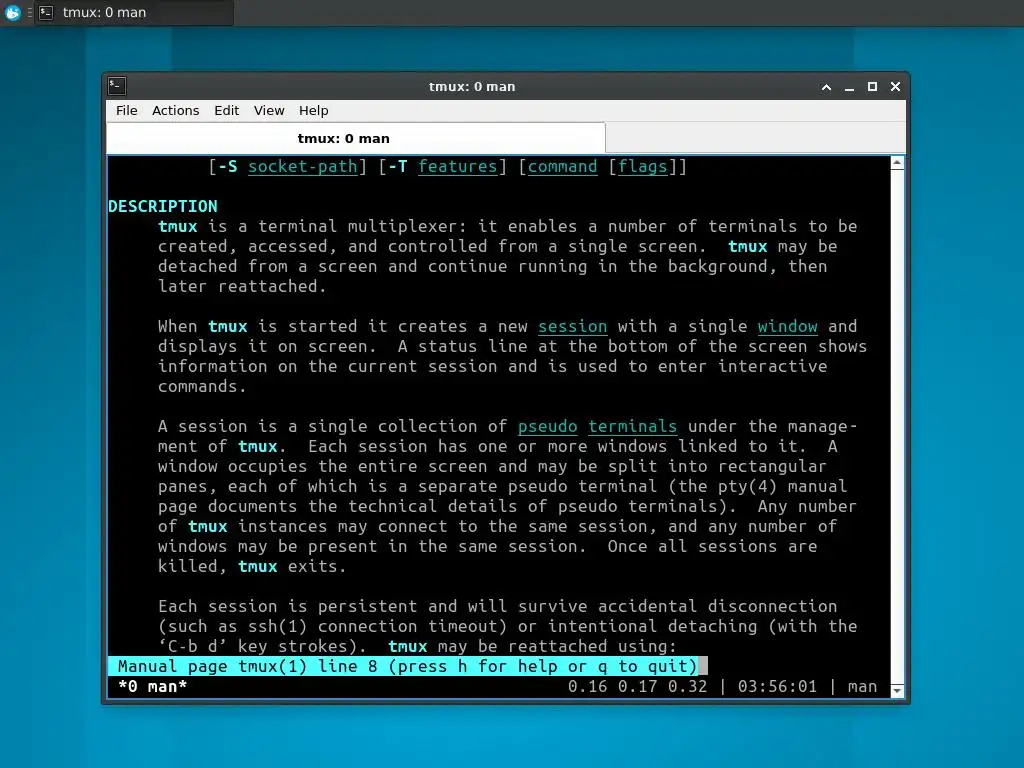Click the empty tab bar area beside the tab
The width and height of the screenshot is (1024, 768).
pyautogui.click(x=756, y=138)
